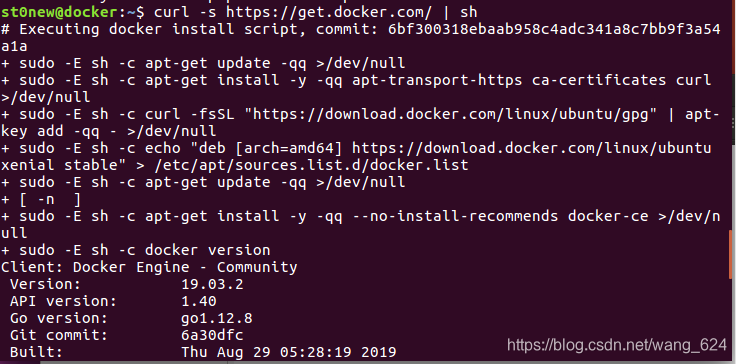Click the docker version 19.03.2 value

tap(212, 285)
